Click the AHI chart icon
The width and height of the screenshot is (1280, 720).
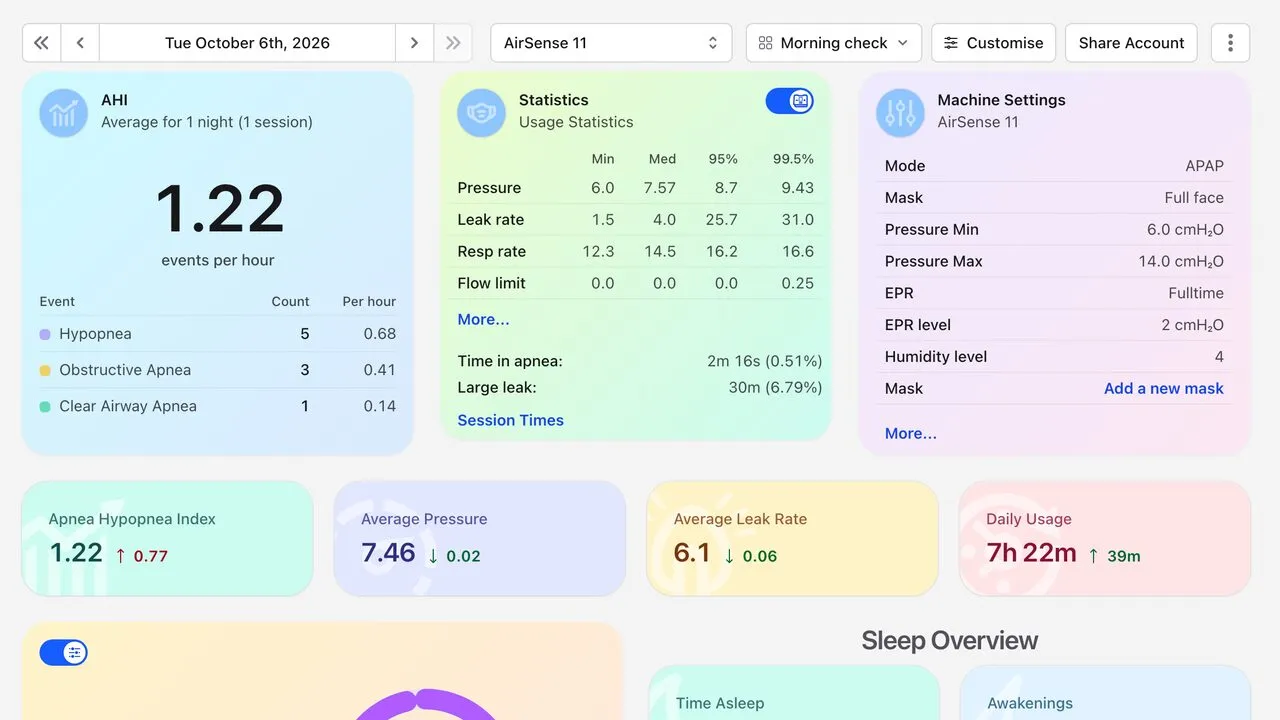point(64,113)
